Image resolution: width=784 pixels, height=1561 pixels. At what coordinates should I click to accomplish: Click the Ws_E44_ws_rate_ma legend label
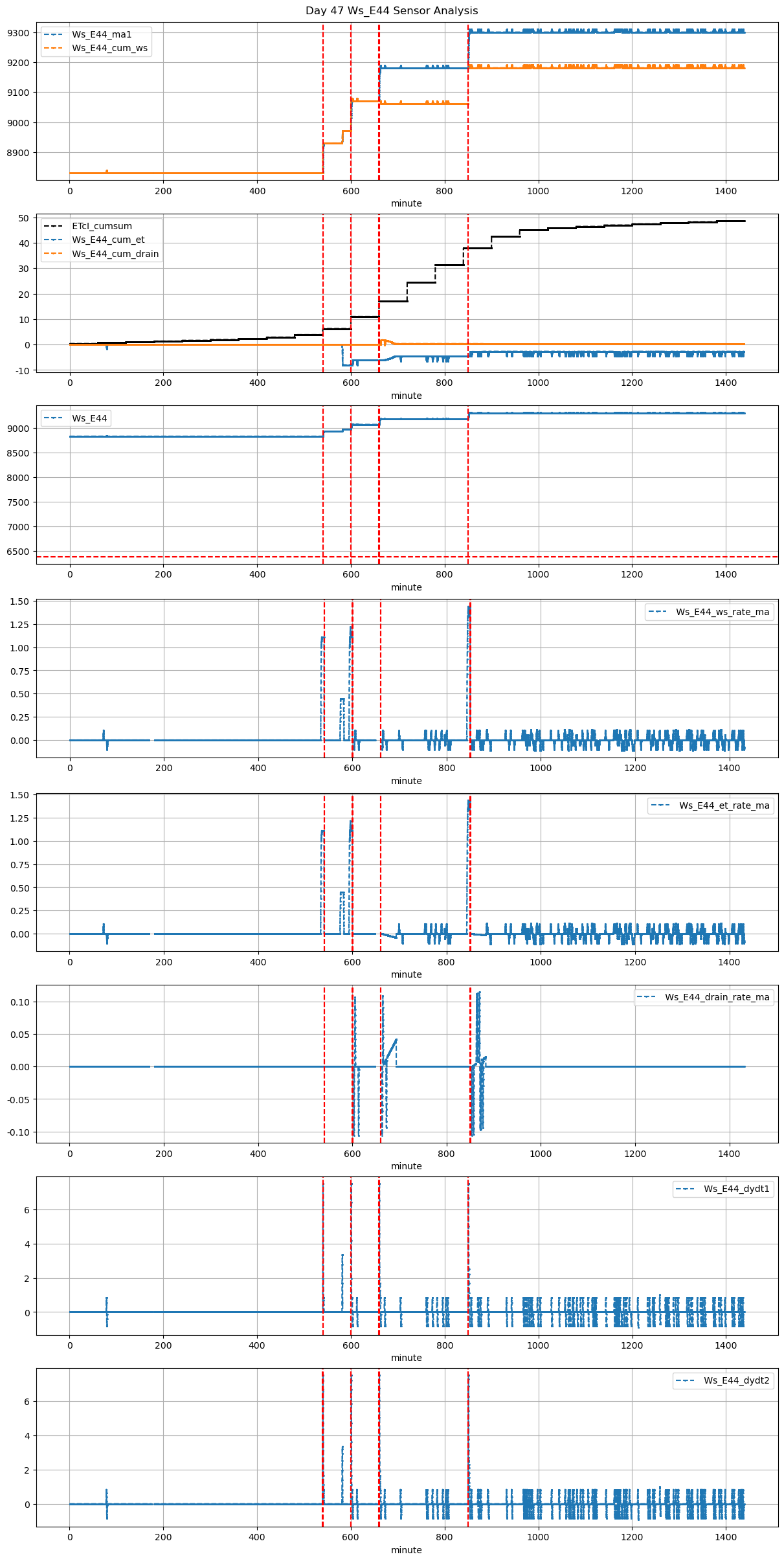pos(722,612)
